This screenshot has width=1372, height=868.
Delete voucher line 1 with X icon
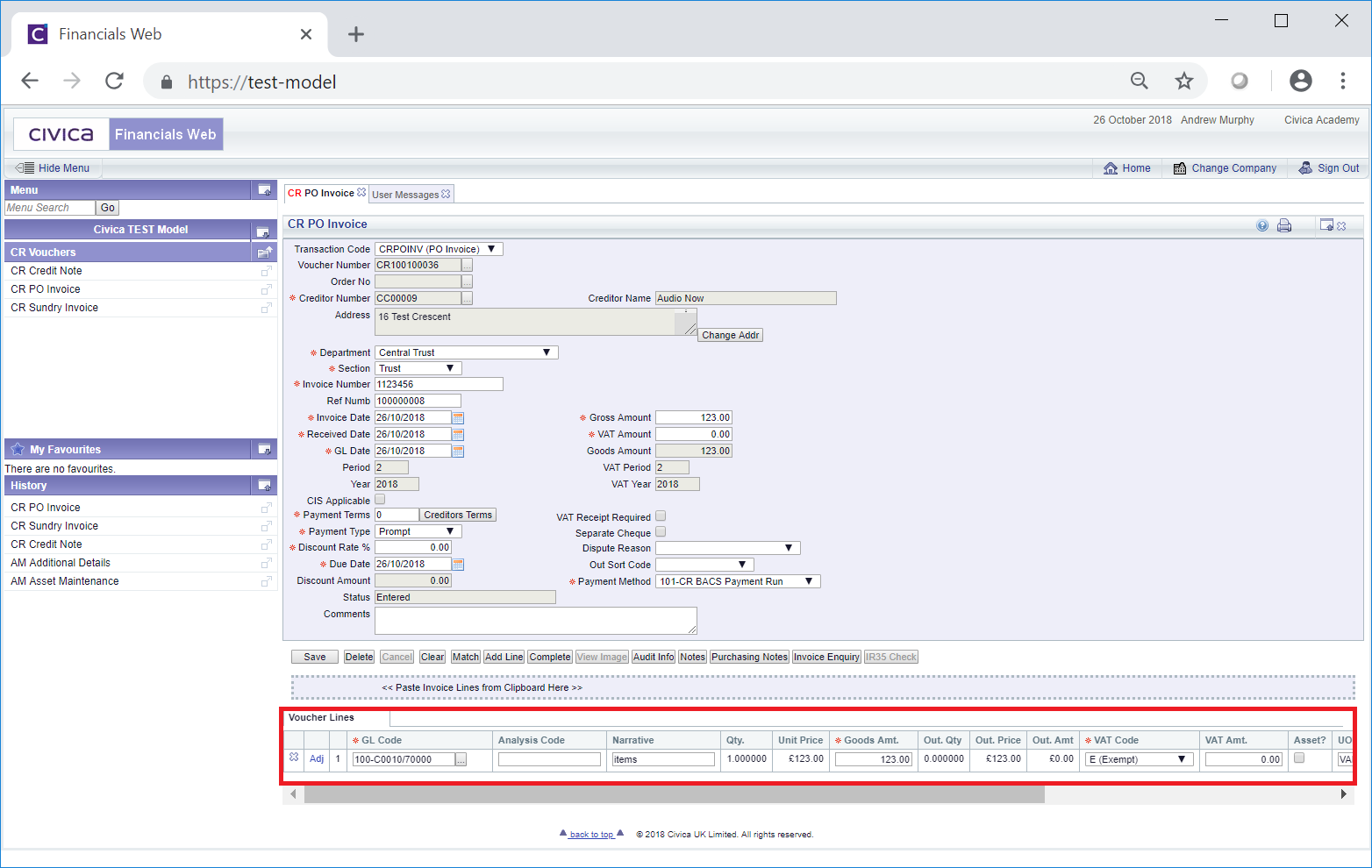[294, 758]
